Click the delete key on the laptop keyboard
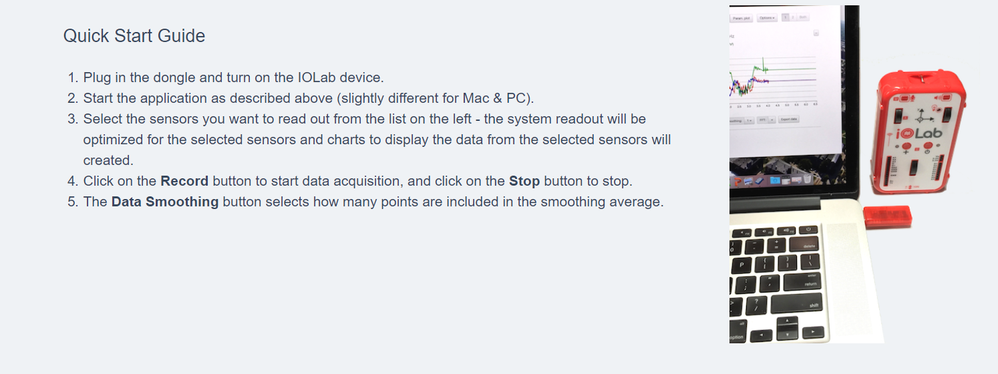The image size is (998, 374). [x=804, y=244]
